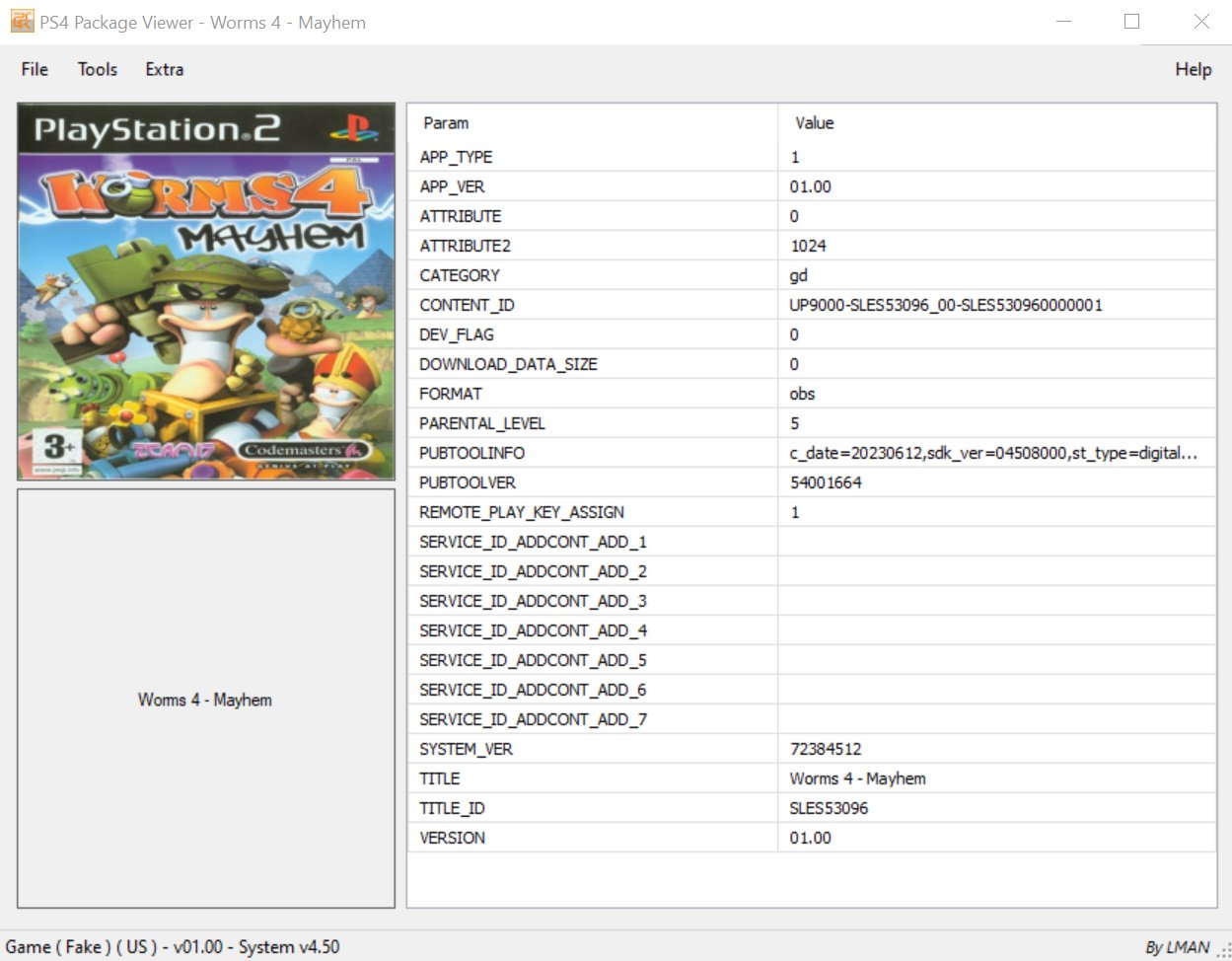The height and width of the screenshot is (961, 1232).
Task: Click the FORMAT parameter
Action: click(451, 394)
